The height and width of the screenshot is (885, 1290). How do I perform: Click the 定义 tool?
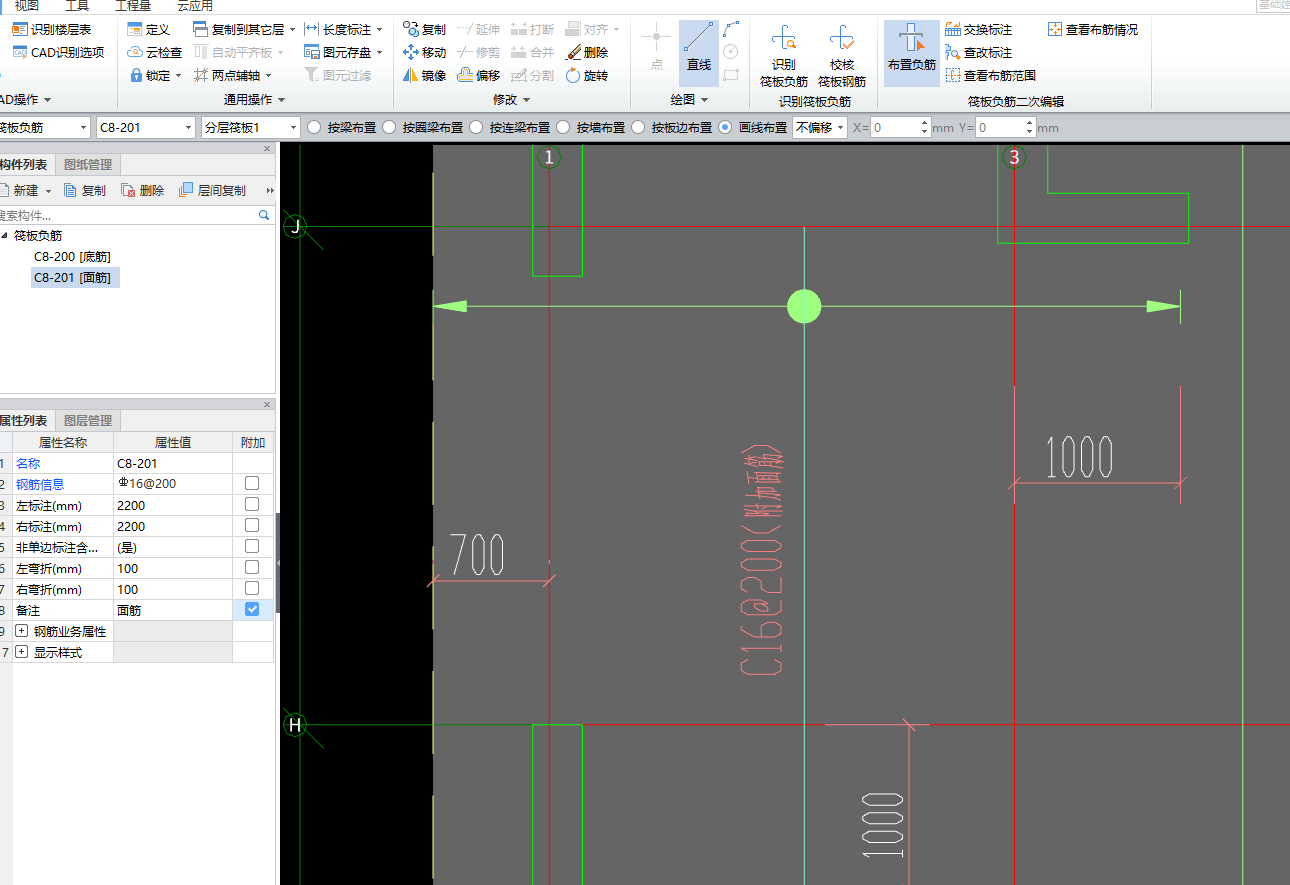tap(149, 30)
